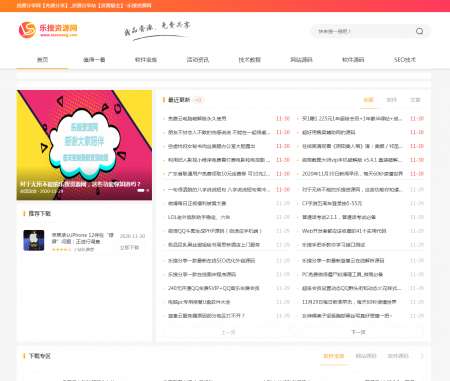Open the 技术教程 navigation item

tap(249, 60)
